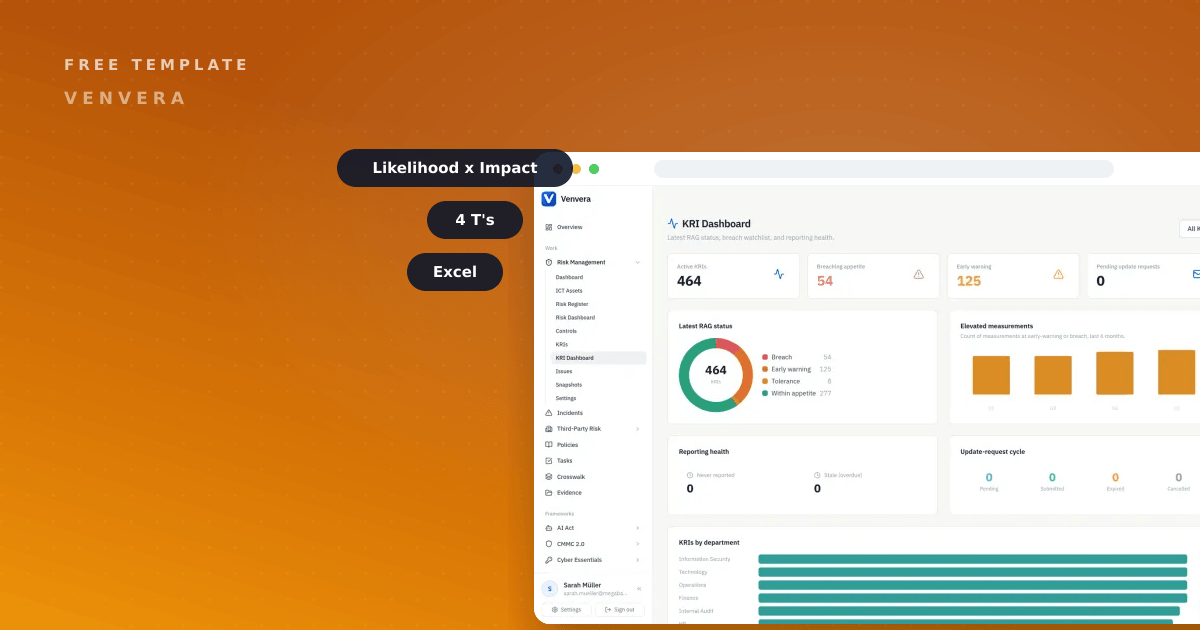Click the browser address bar
The image size is (1200, 630).
[884, 169]
